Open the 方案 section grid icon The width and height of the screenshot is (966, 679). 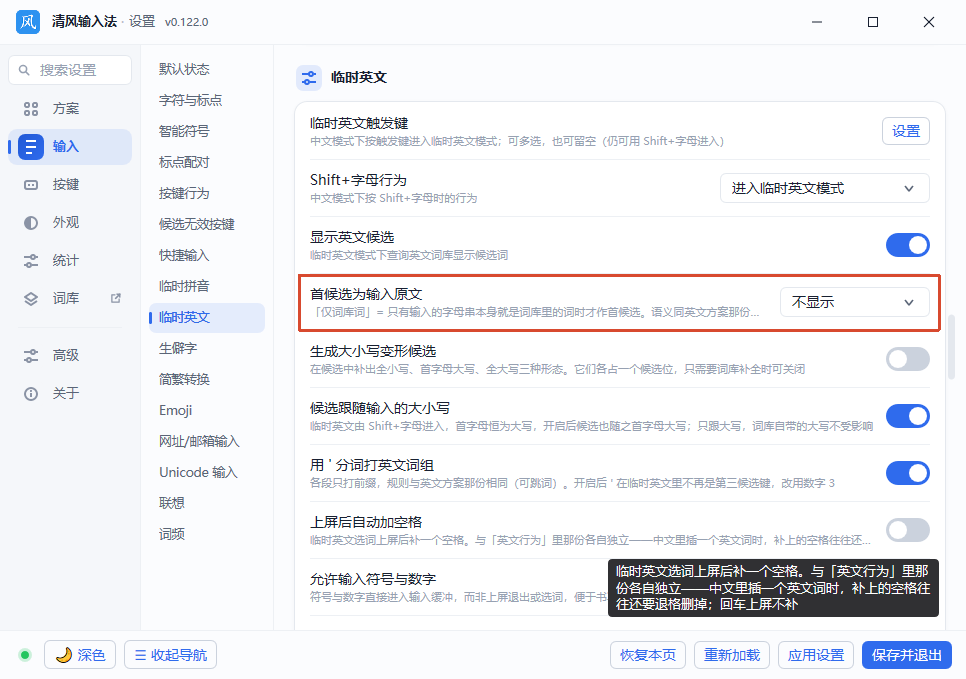(x=31, y=109)
